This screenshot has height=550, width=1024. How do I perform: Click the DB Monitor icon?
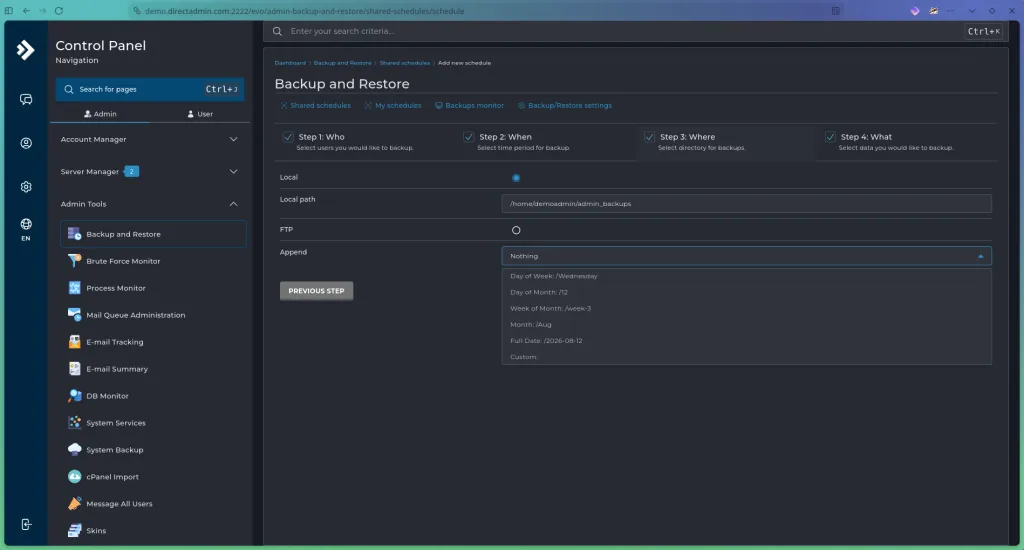pyautogui.click(x=74, y=396)
